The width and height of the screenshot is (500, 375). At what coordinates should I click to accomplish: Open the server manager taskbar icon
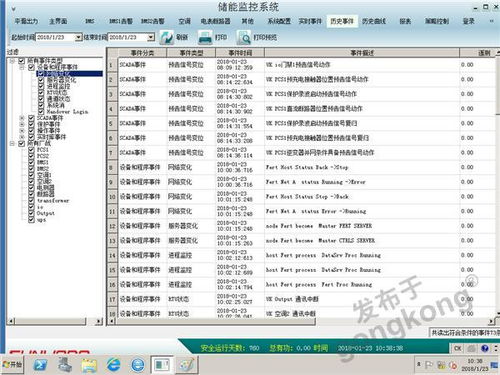point(64,364)
